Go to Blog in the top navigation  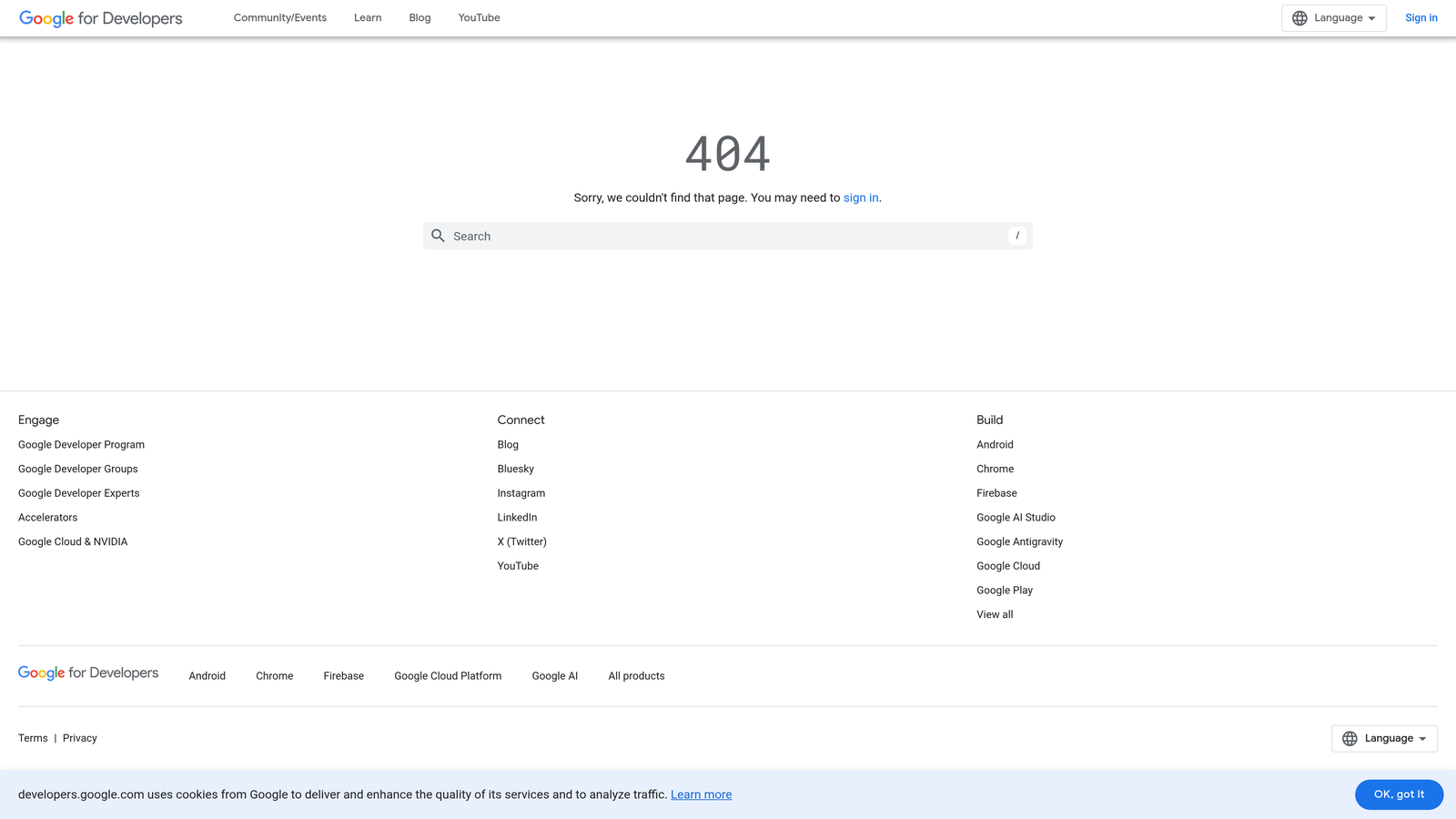tap(420, 18)
